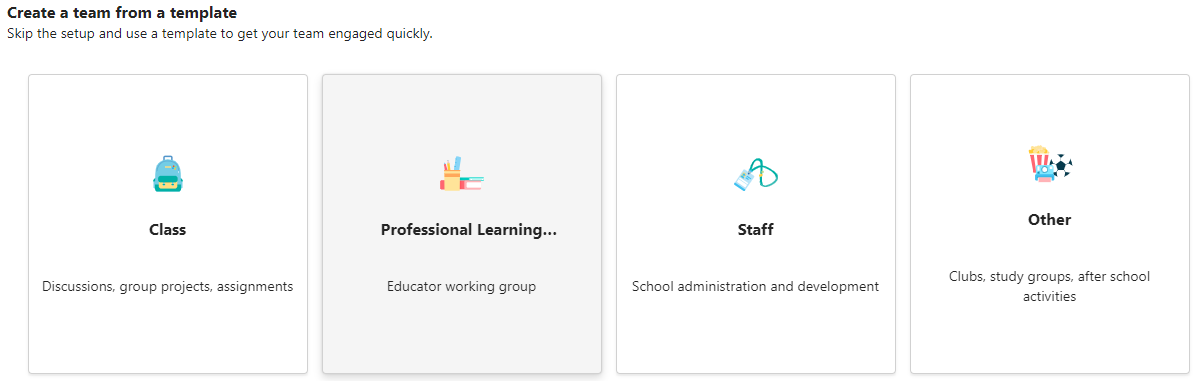
Task: Click the lanyard badge Staff icon
Action: pyautogui.click(x=755, y=174)
